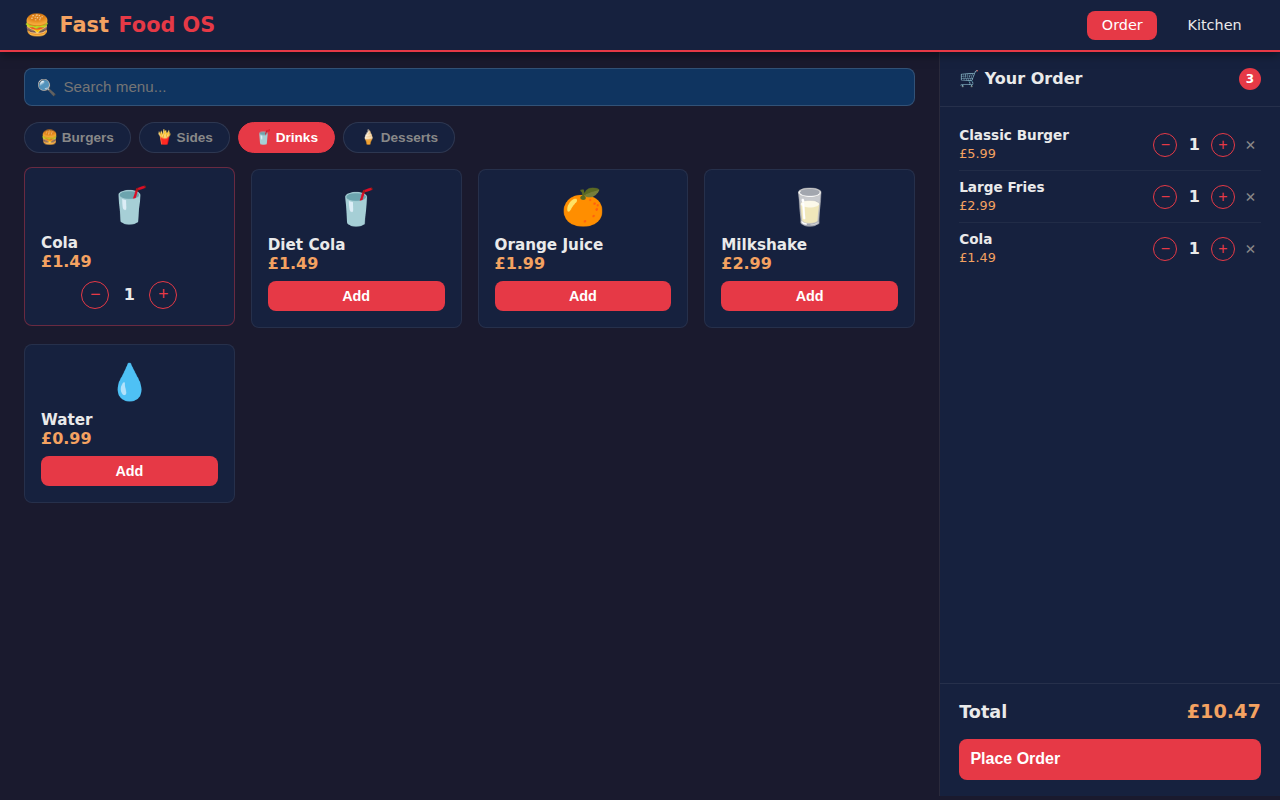Remove Large Fries from the order
The height and width of the screenshot is (800, 1280).
point(1250,197)
